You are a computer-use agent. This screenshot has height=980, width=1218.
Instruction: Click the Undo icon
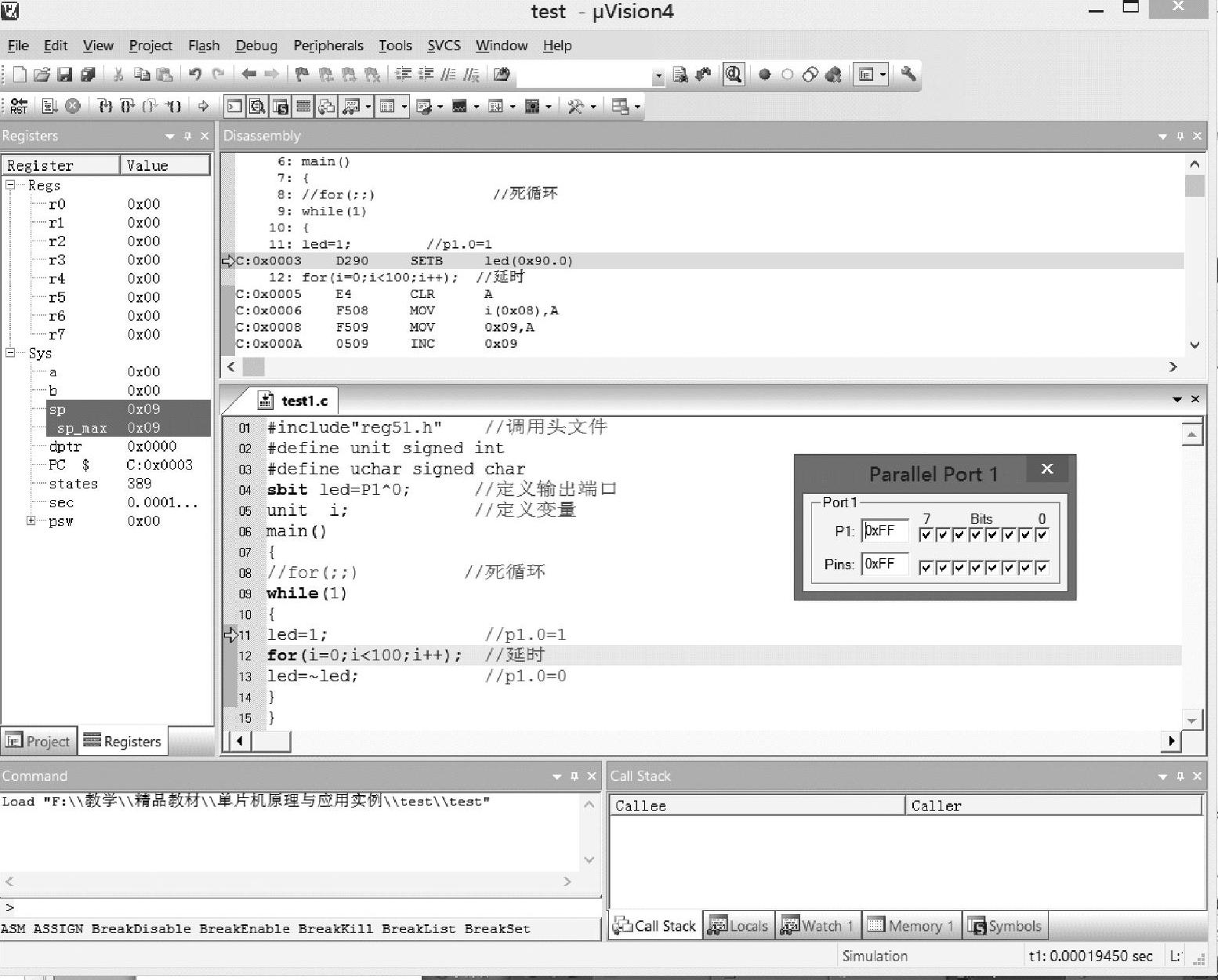point(195,74)
